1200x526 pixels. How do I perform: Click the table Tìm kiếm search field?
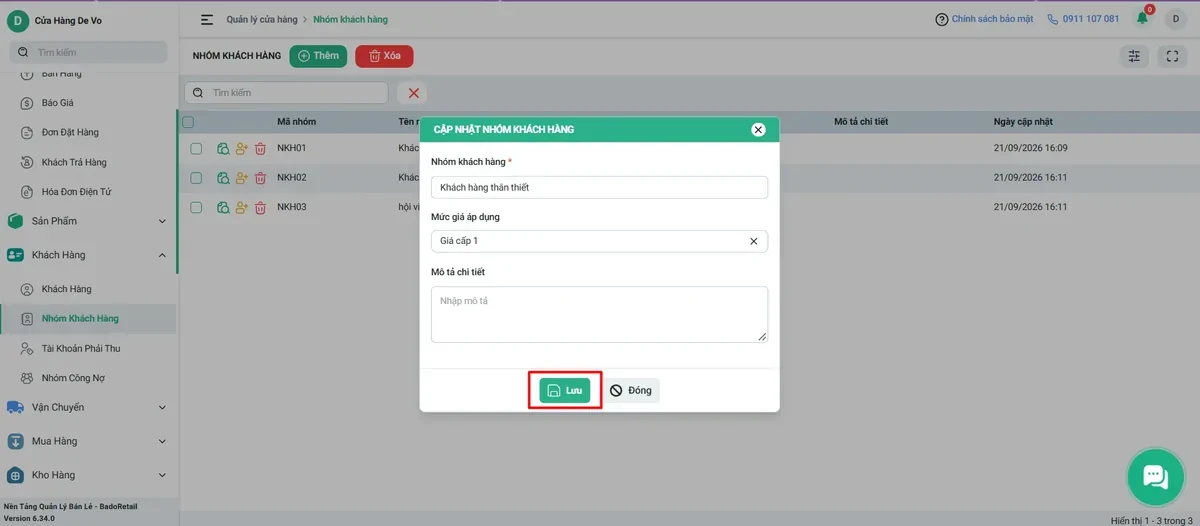(286, 93)
